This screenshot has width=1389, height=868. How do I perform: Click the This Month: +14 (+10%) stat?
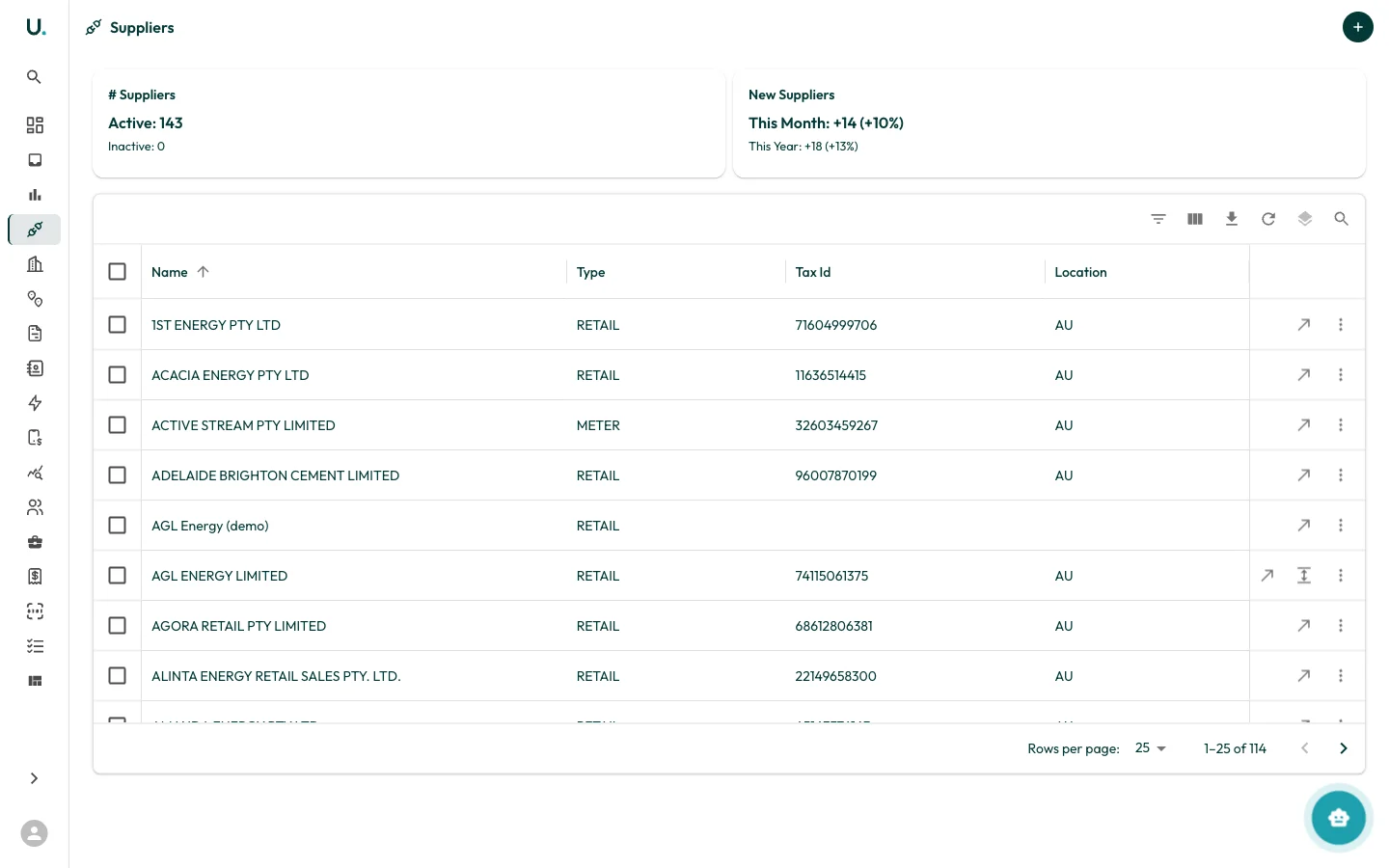coord(826,123)
